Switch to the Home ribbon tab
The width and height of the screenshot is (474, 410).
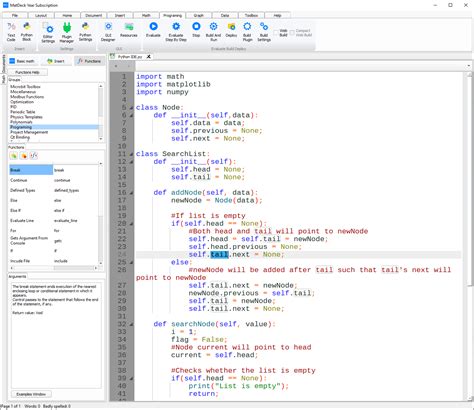pos(67,15)
